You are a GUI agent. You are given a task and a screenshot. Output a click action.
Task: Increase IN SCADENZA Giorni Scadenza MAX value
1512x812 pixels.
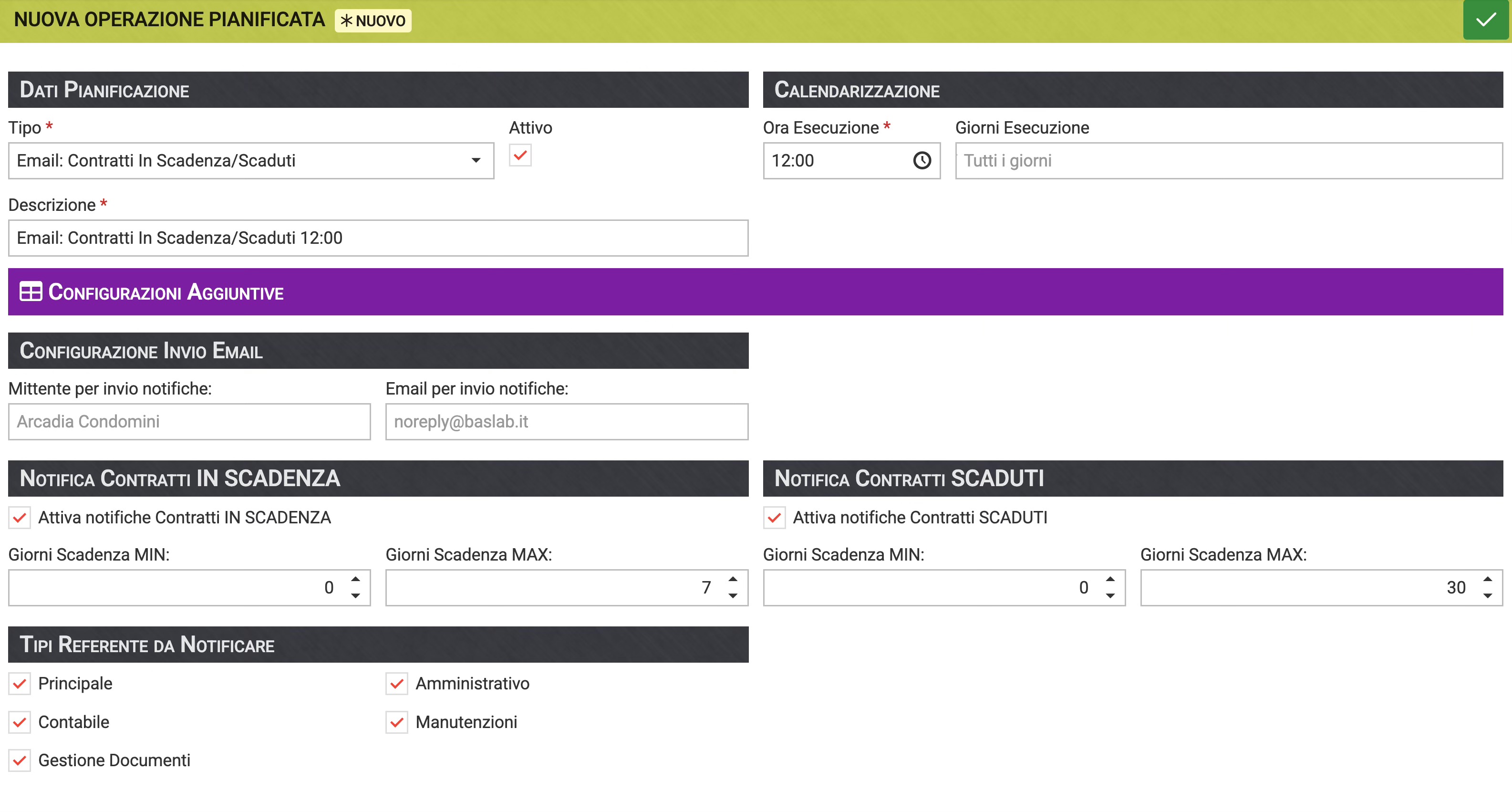click(x=733, y=580)
